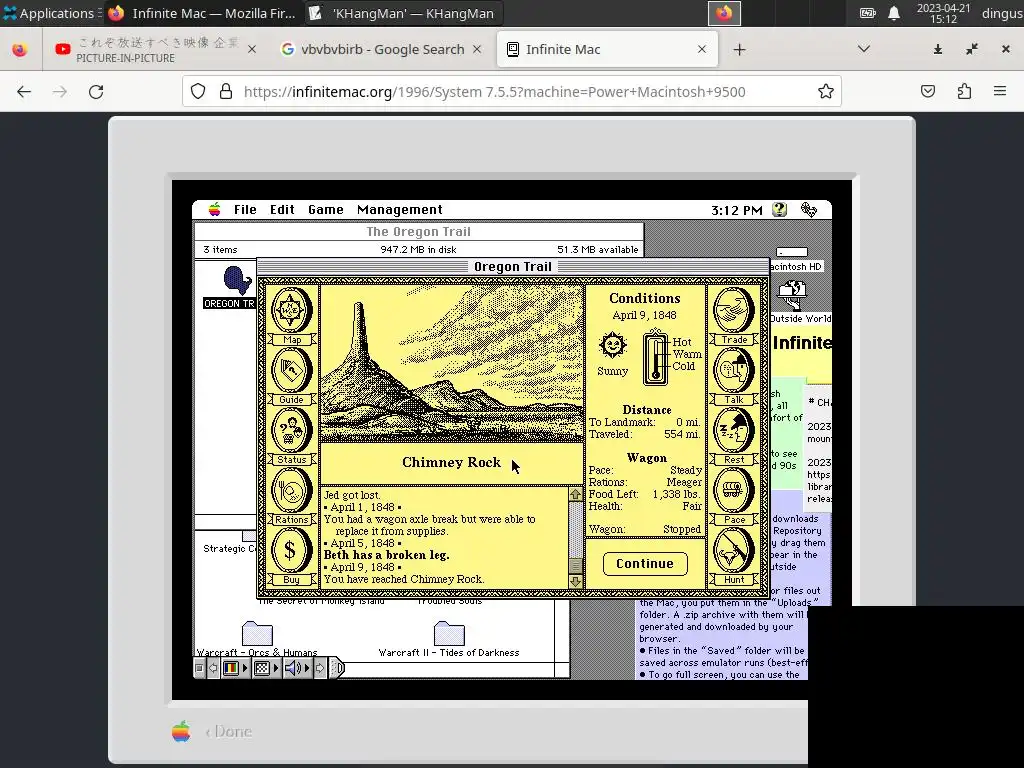This screenshot has height=768, width=1024.
Task: Open monitor resolution control strip module
Action: [266, 668]
